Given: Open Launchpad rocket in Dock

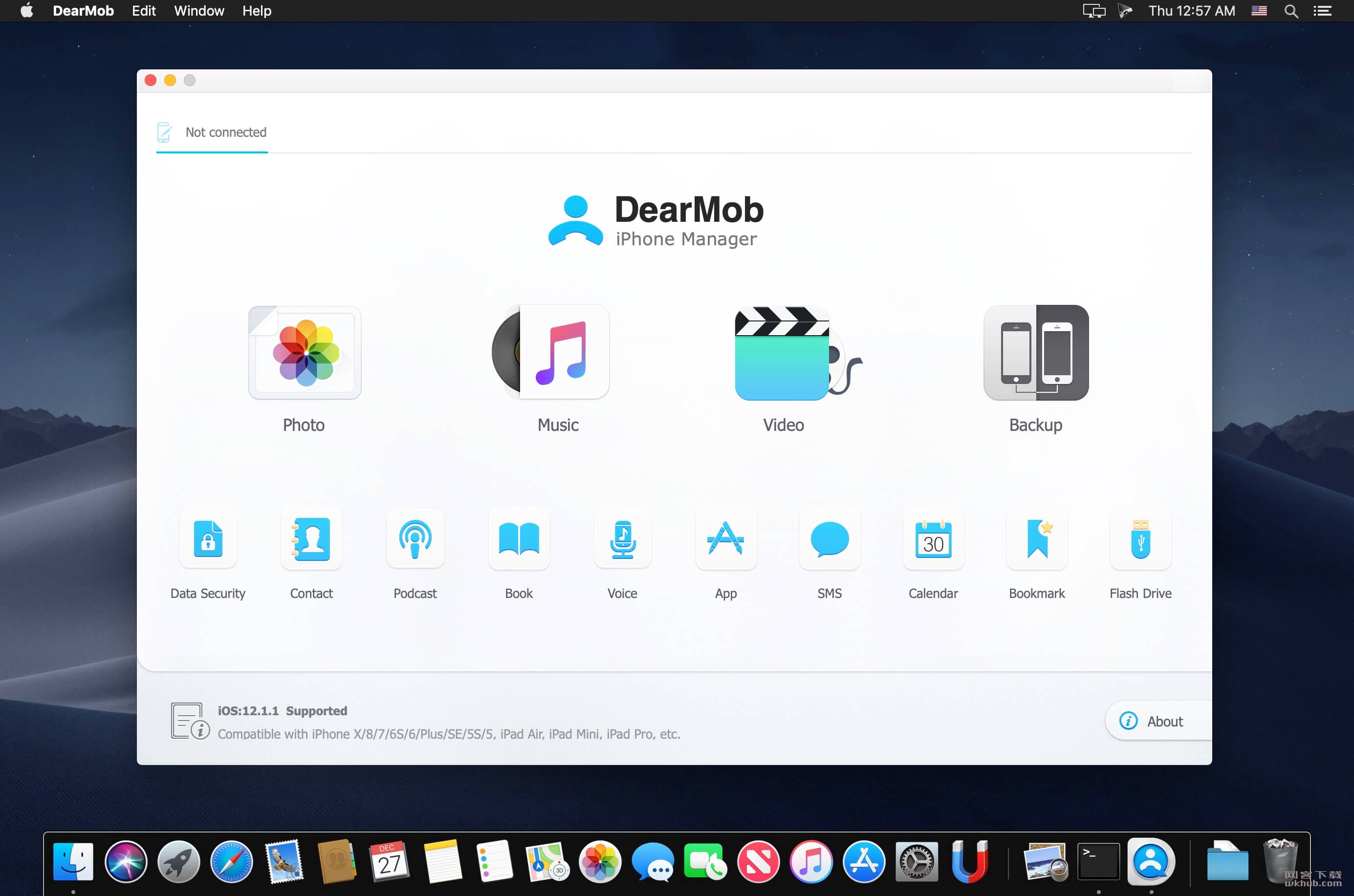Looking at the screenshot, I should click(178, 861).
